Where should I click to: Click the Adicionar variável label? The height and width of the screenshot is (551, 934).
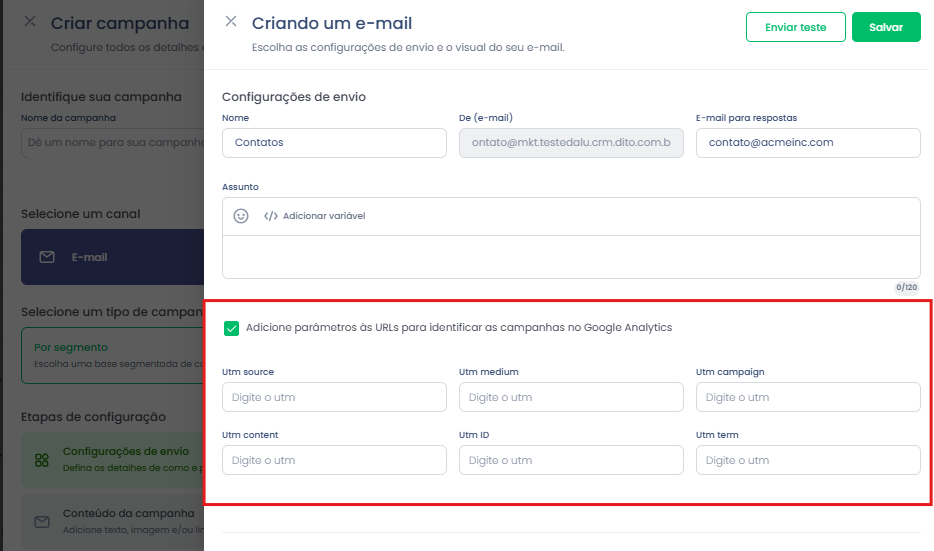coord(324,216)
